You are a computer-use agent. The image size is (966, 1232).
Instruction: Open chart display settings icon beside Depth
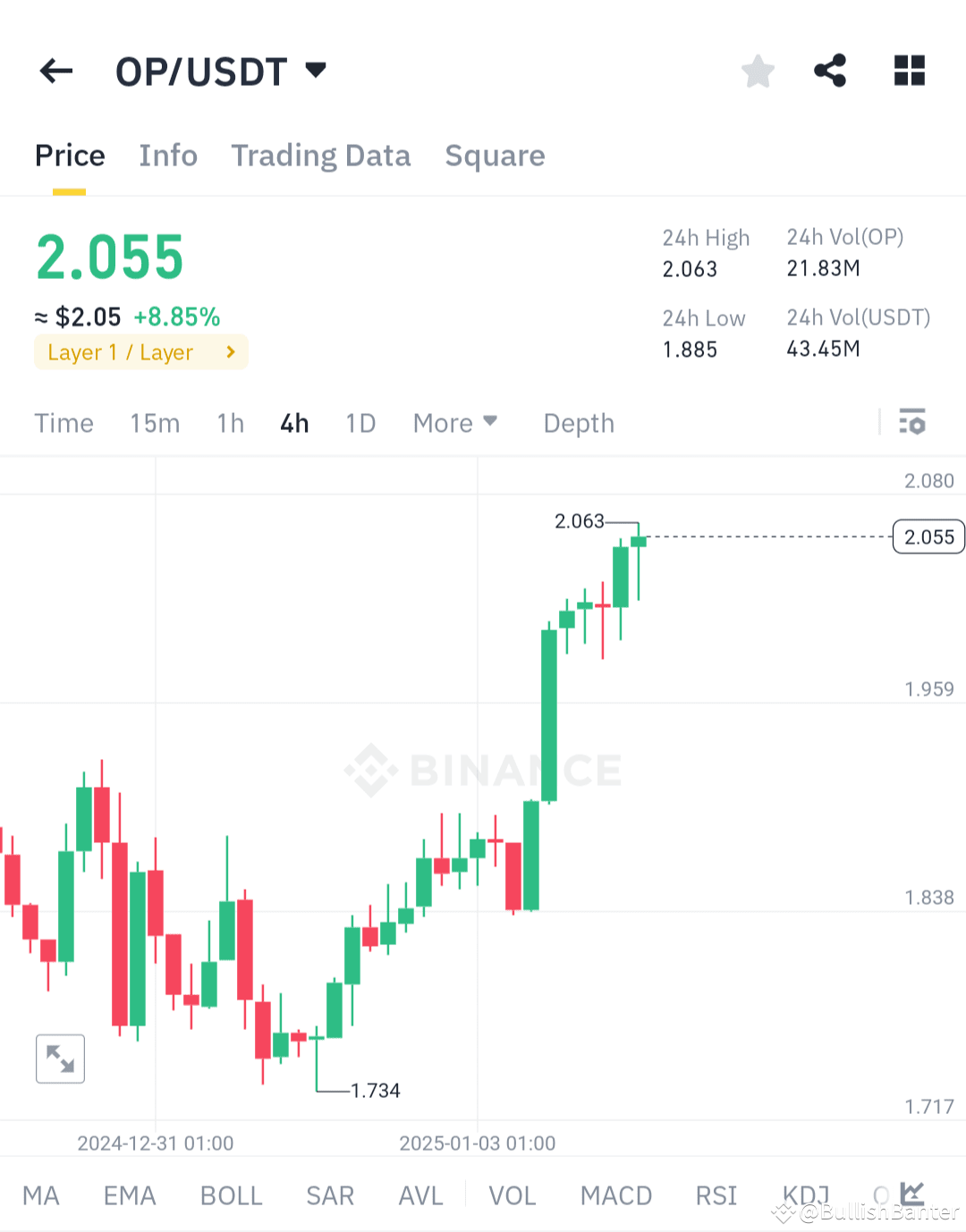912,422
